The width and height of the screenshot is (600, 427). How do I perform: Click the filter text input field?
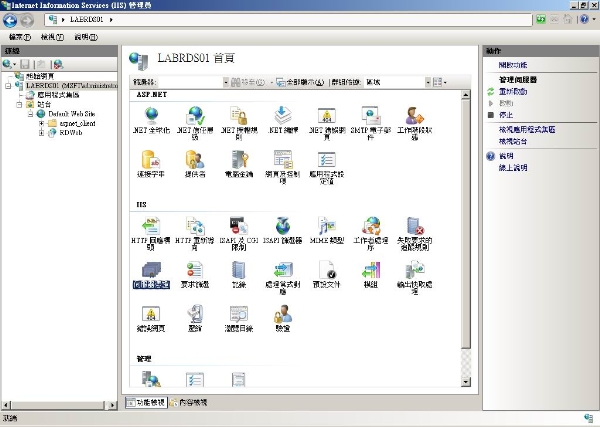(x=189, y=82)
